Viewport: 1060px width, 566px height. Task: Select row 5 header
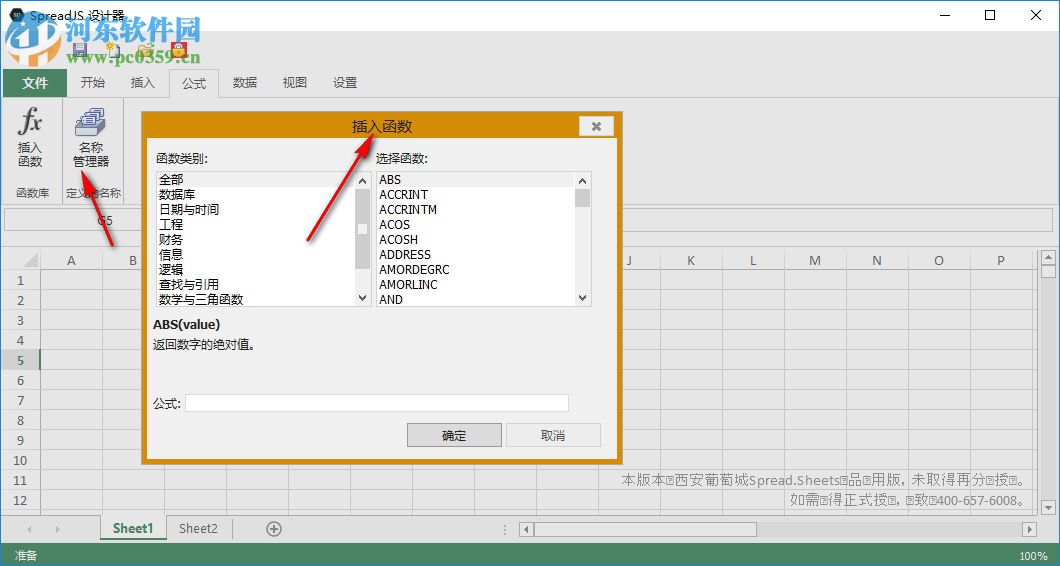[x=20, y=360]
